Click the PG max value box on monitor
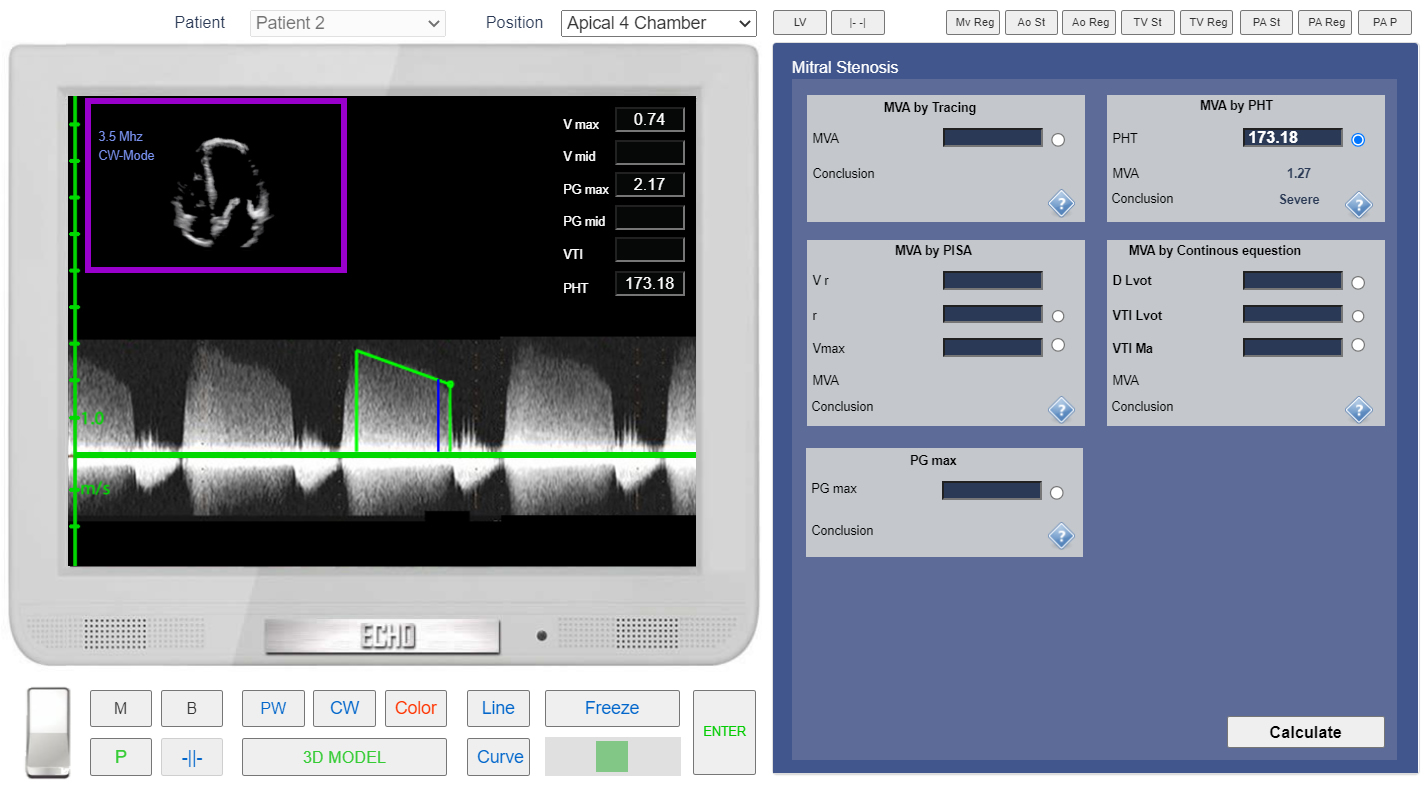1428x790 pixels. (650, 185)
